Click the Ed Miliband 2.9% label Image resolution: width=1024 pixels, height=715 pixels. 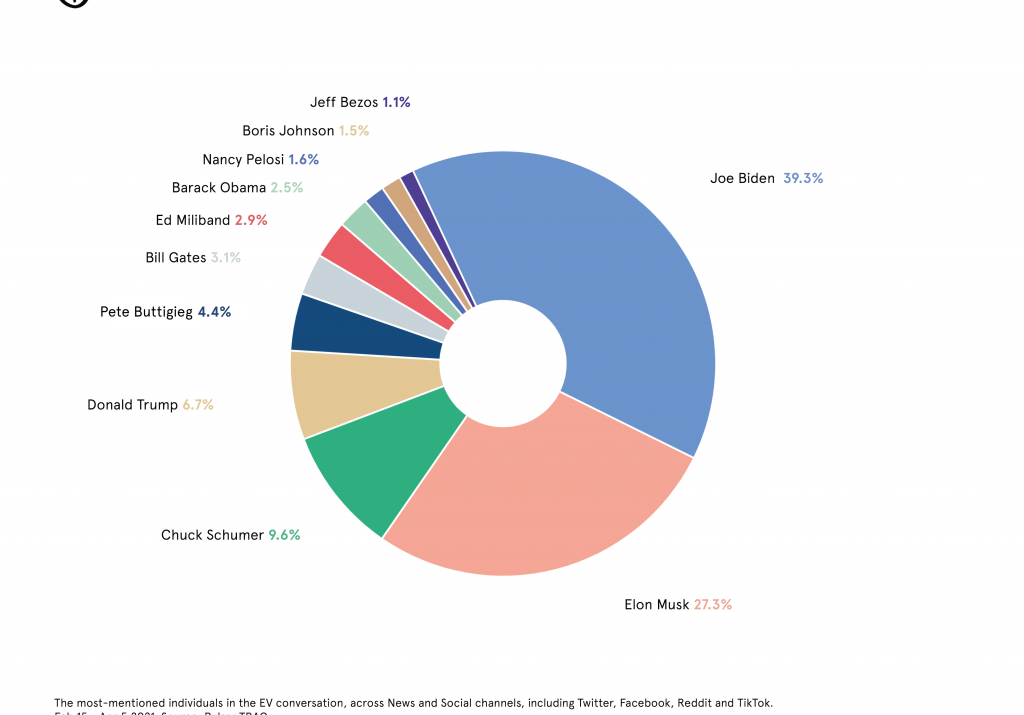(x=211, y=220)
